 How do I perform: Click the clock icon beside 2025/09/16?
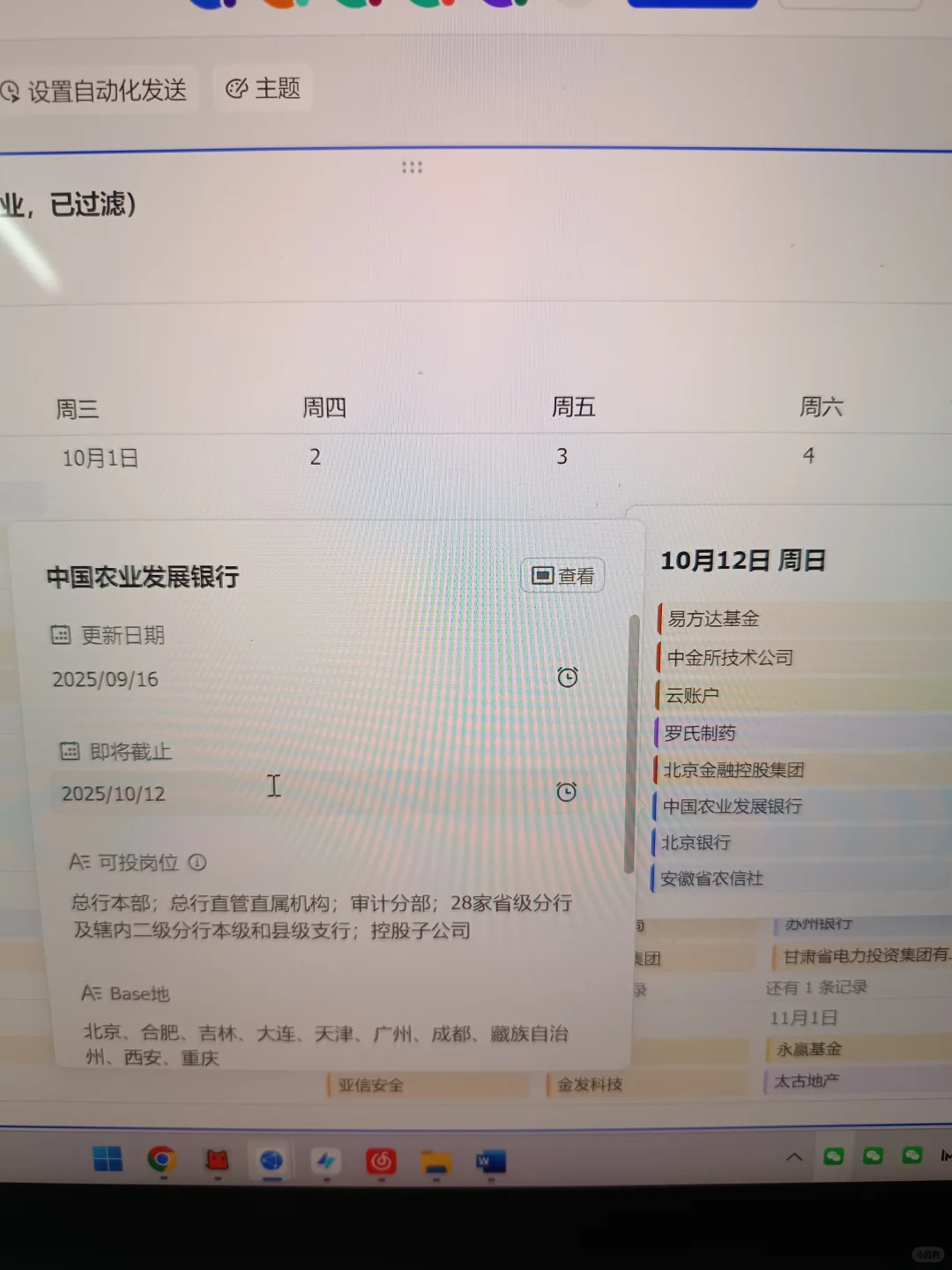tap(568, 677)
